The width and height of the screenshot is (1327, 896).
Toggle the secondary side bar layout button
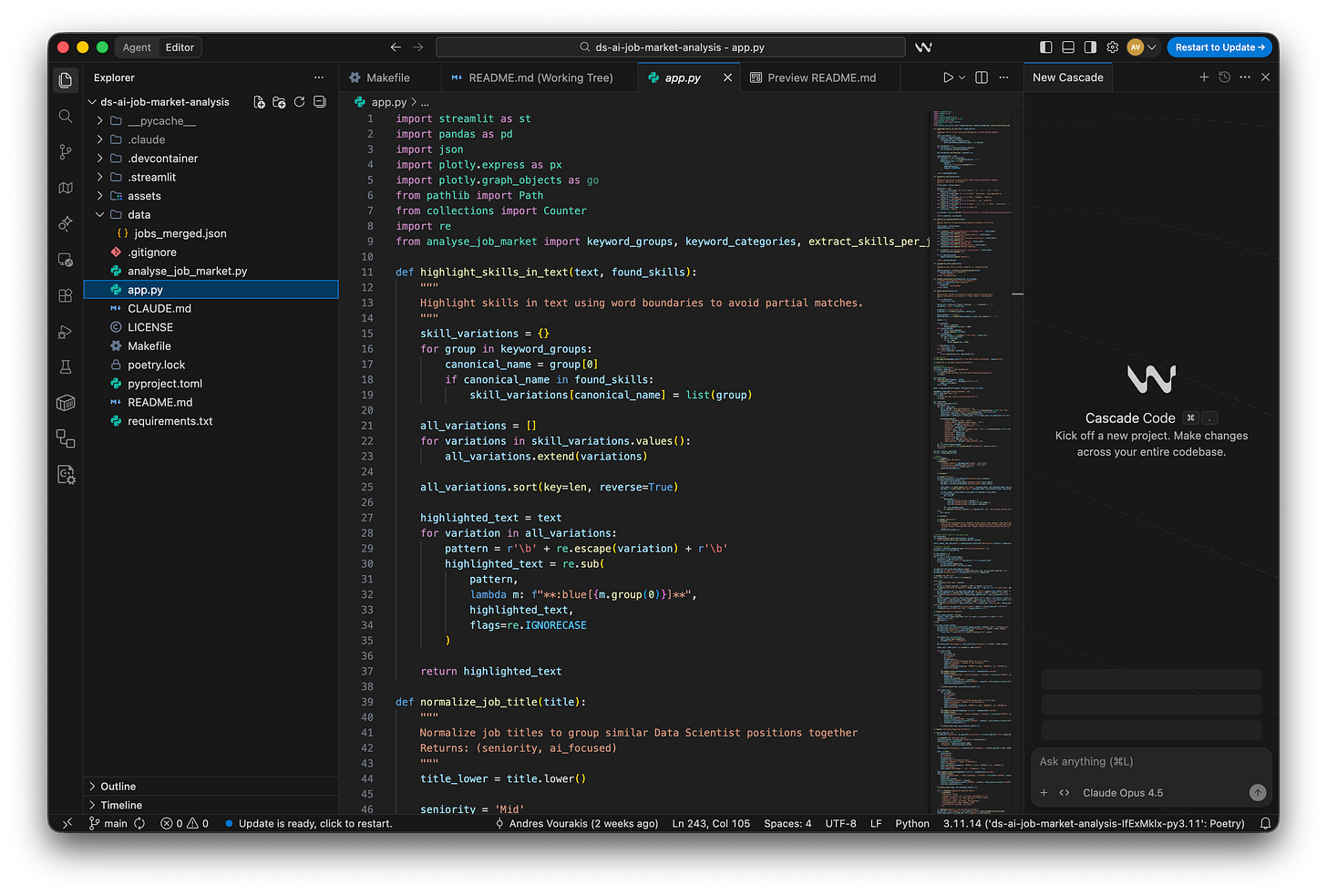tap(1090, 47)
